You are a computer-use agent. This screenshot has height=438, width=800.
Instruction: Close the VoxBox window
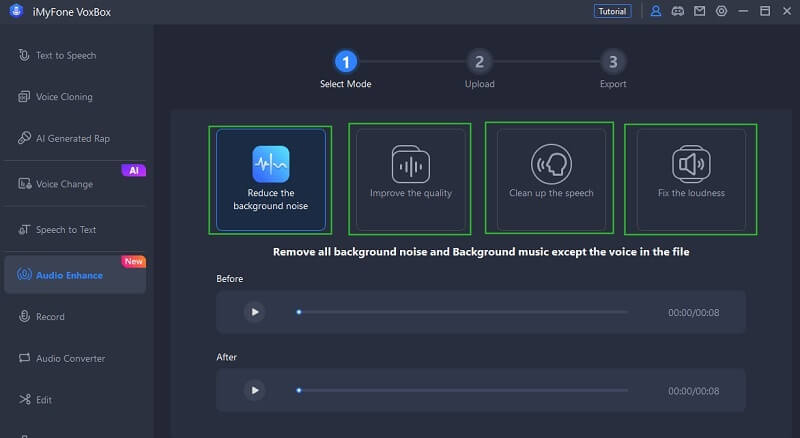[x=787, y=11]
